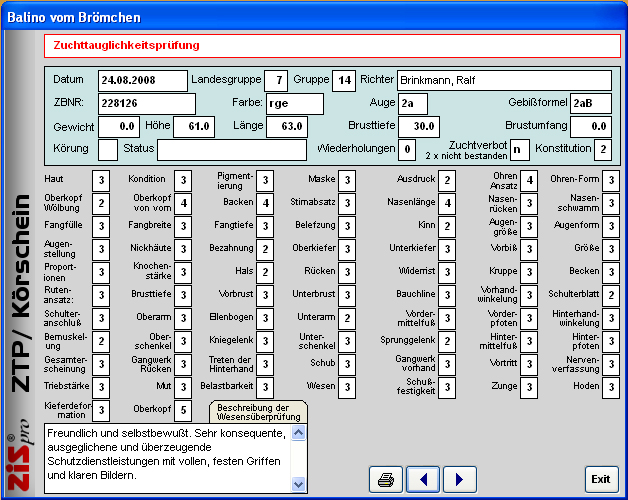This screenshot has width=628, height=500.
Task: Click inside the Wesensüberprüfung description text
Action: [x=167, y=456]
